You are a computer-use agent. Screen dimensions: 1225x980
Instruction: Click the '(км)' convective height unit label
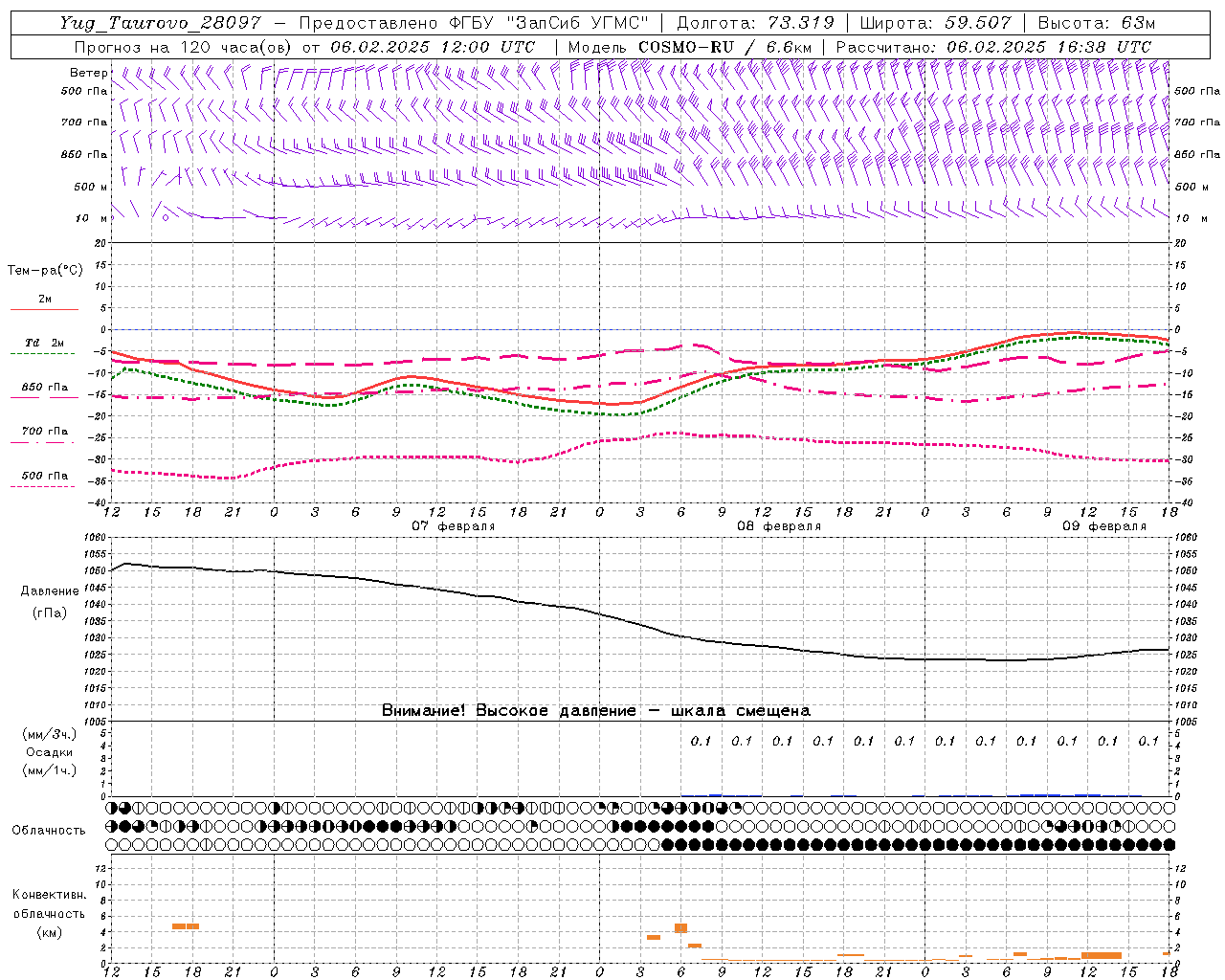(x=49, y=932)
